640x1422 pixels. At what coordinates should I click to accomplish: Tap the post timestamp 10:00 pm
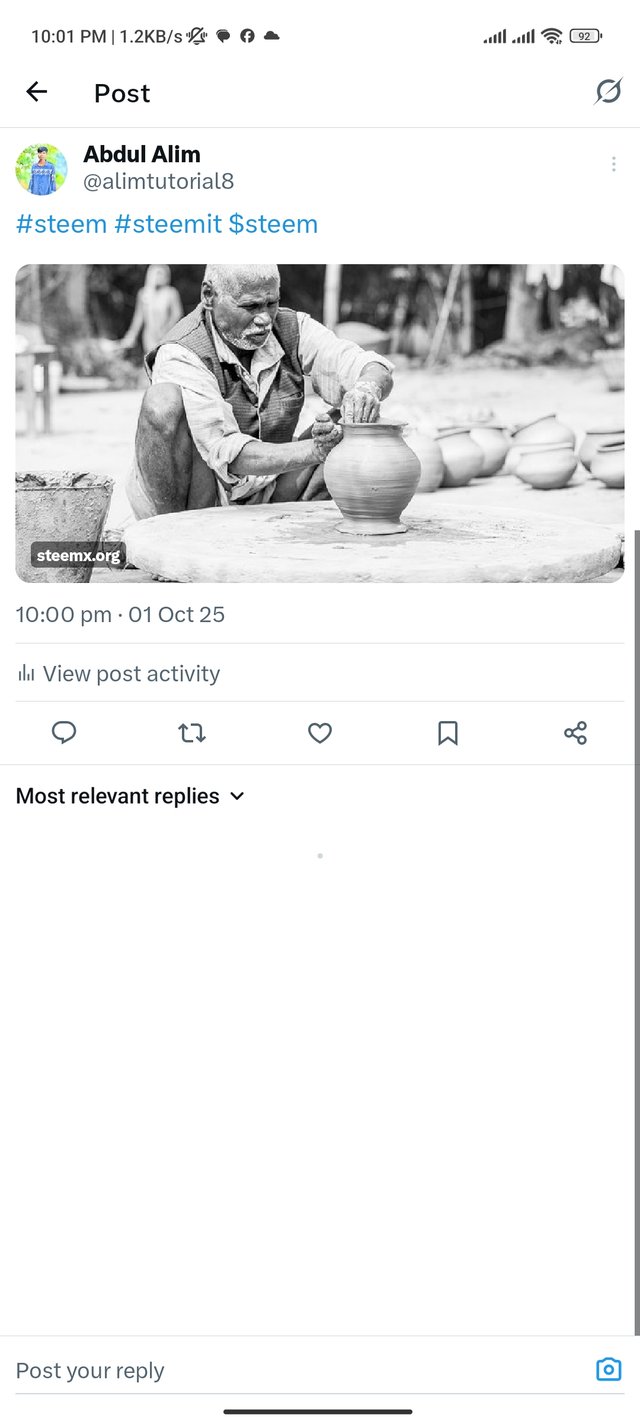pos(63,614)
